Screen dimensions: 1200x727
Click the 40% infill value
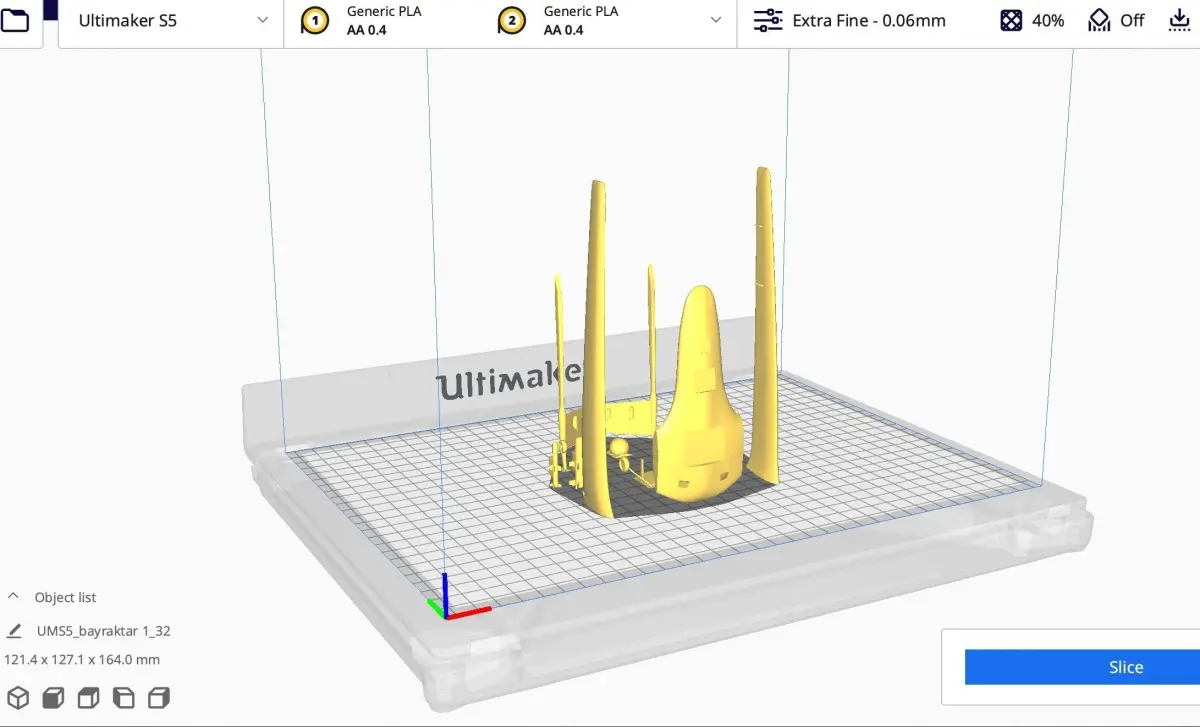[x=1048, y=21]
